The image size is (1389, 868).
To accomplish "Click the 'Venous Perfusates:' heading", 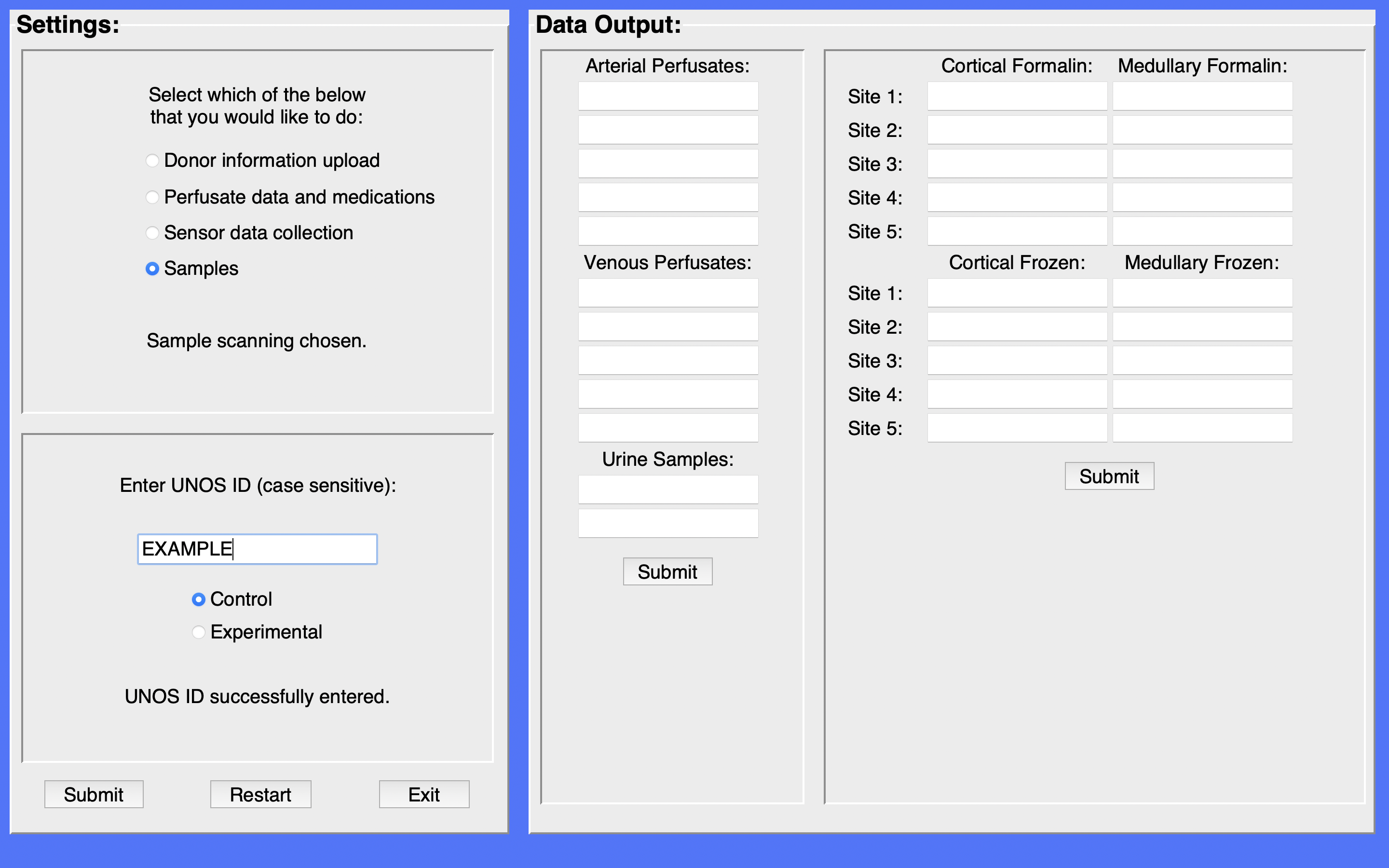I will (667, 262).
